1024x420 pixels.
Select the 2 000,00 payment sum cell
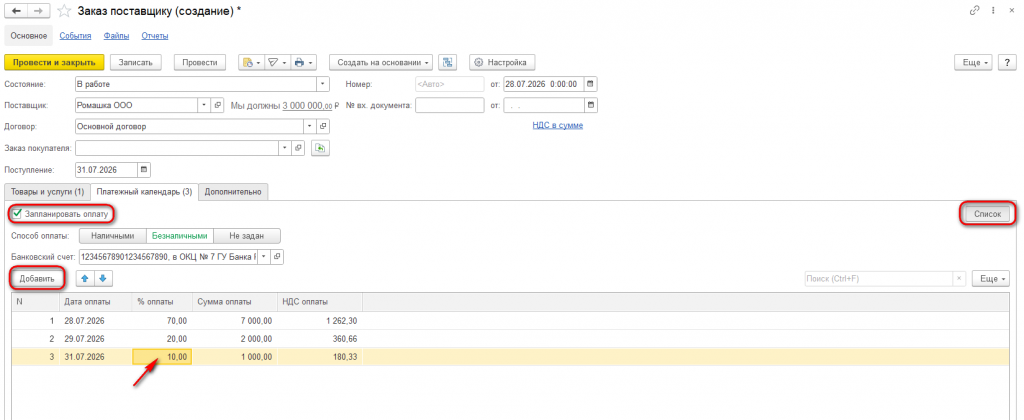(234, 339)
